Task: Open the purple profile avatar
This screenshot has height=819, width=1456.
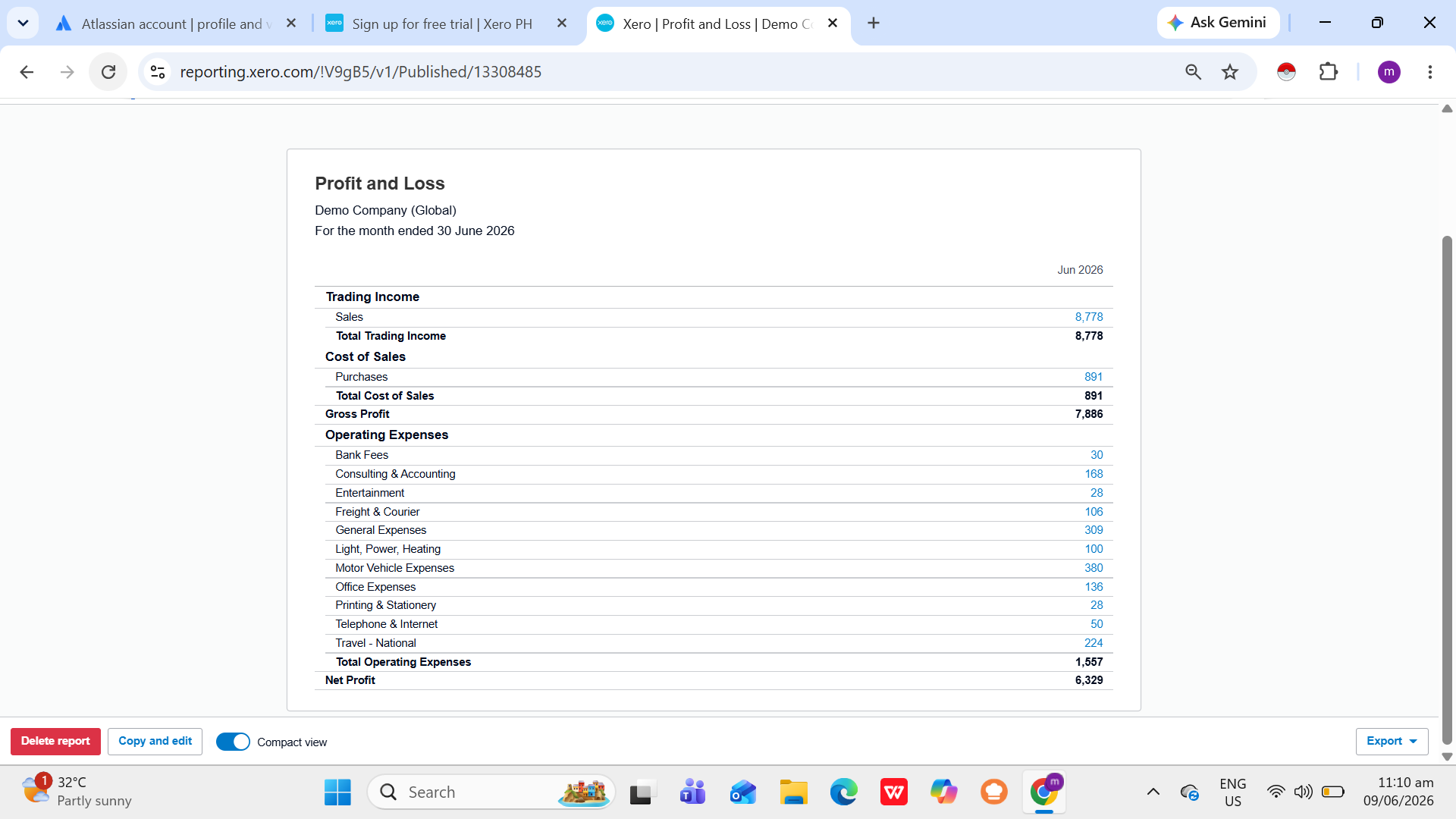Action: pyautogui.click(x=1389, y=72)
